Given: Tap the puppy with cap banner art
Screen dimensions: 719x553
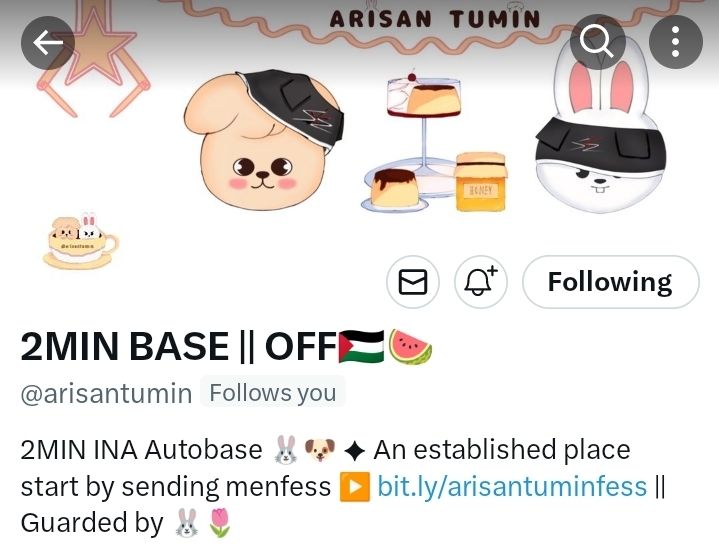Looking at the screenshot, I should [x=264, y=139].
